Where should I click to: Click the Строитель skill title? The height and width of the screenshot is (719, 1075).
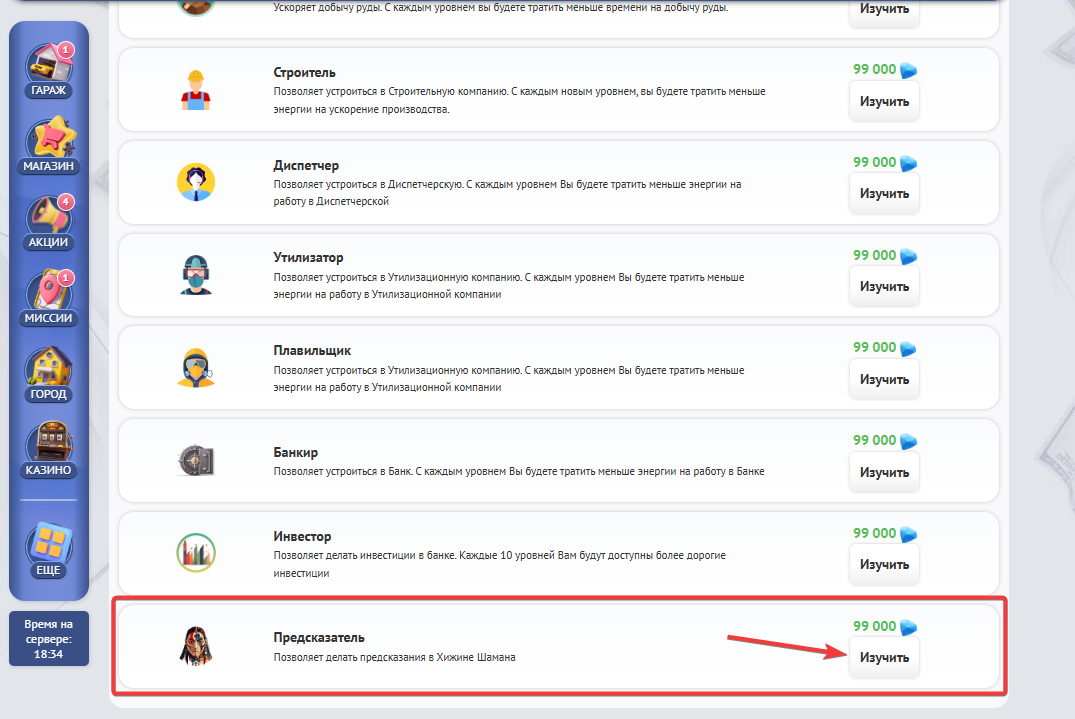tap(304, 73)
